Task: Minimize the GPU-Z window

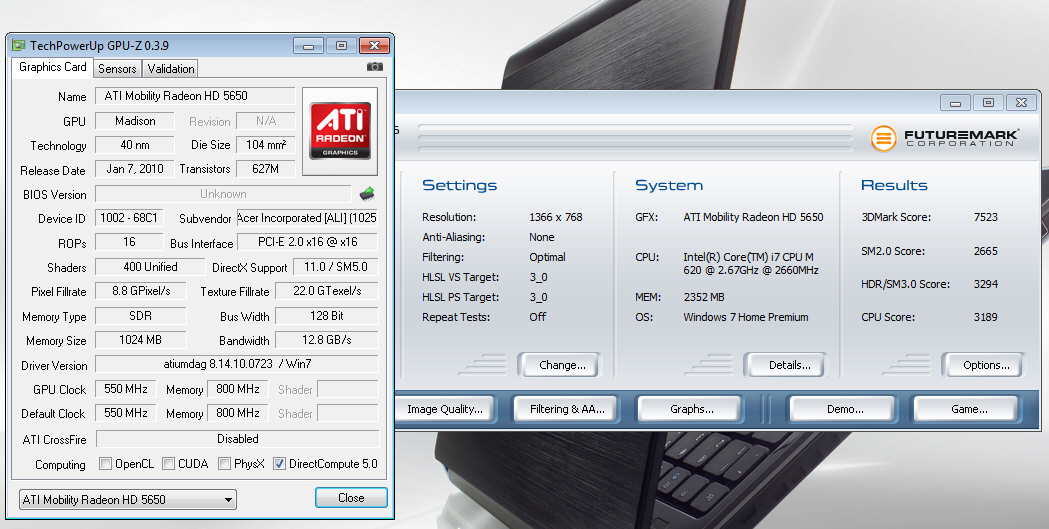Action: coord(308,46)
